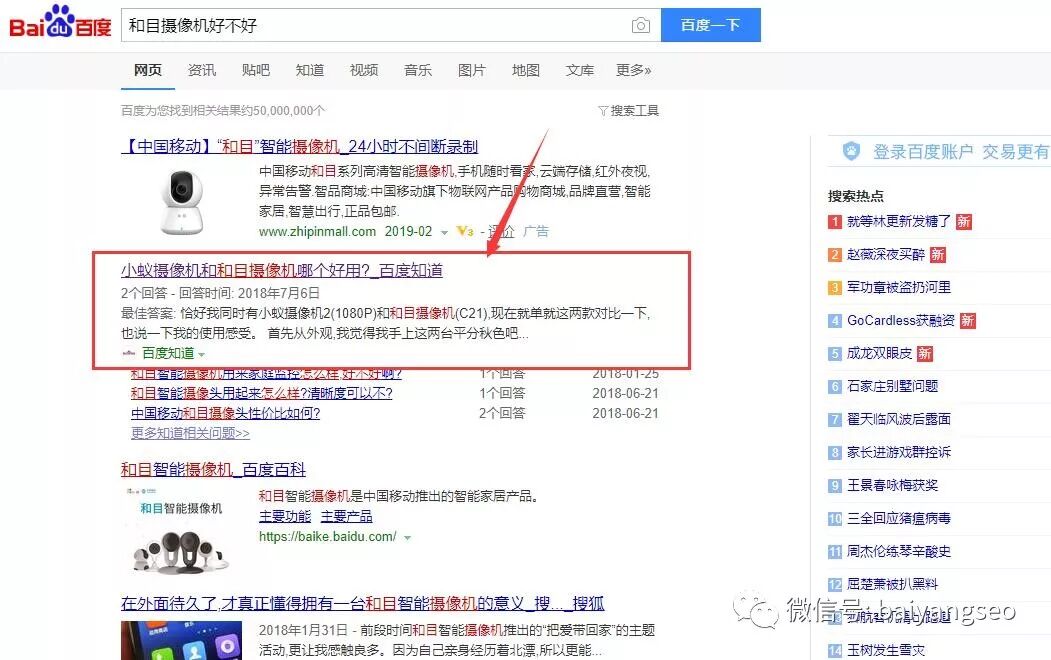Click the phone screen thumbnail of 搜狐 result
Screen dimensions: 1051x660
[181, 641]
